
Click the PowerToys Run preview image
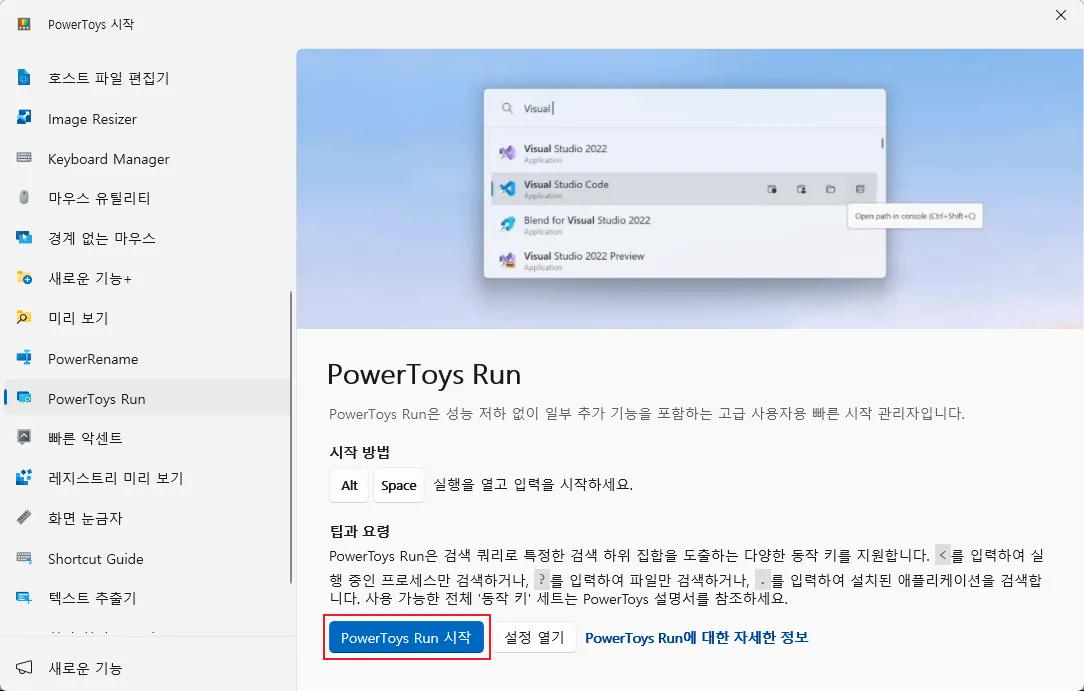point(690,189)
